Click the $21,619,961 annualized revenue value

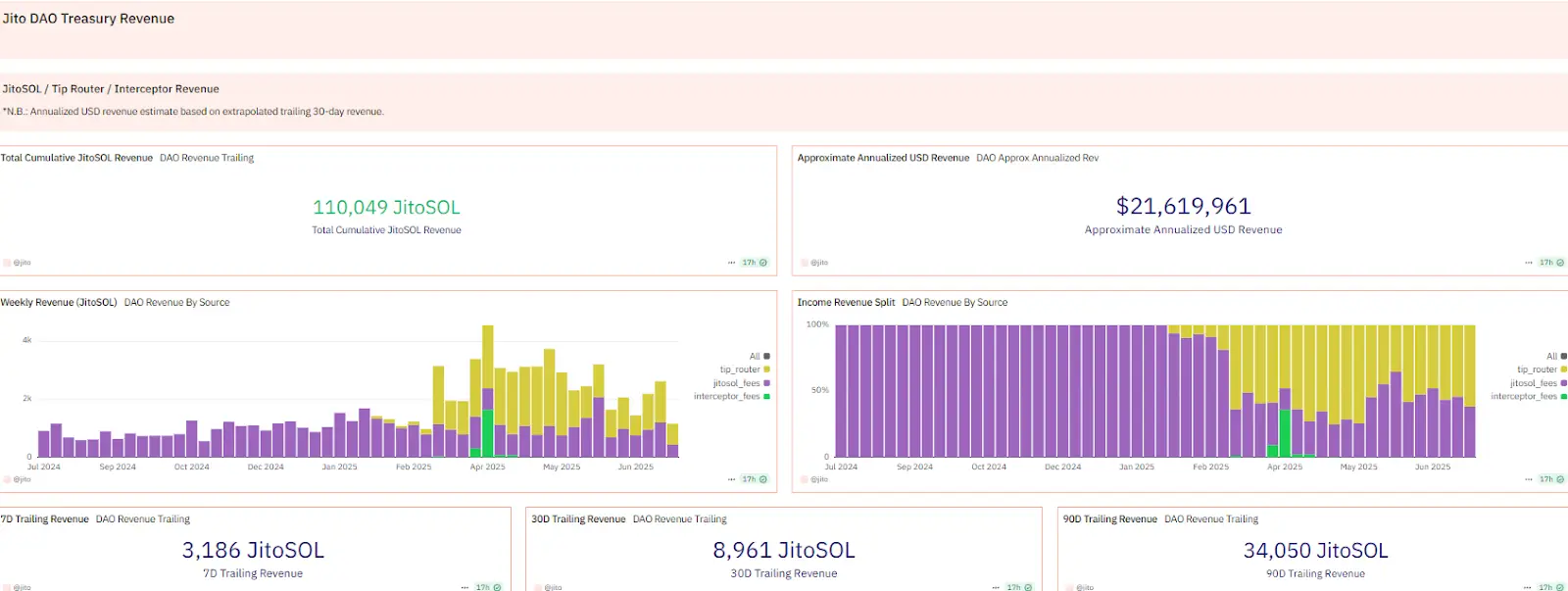(1184, 206)
